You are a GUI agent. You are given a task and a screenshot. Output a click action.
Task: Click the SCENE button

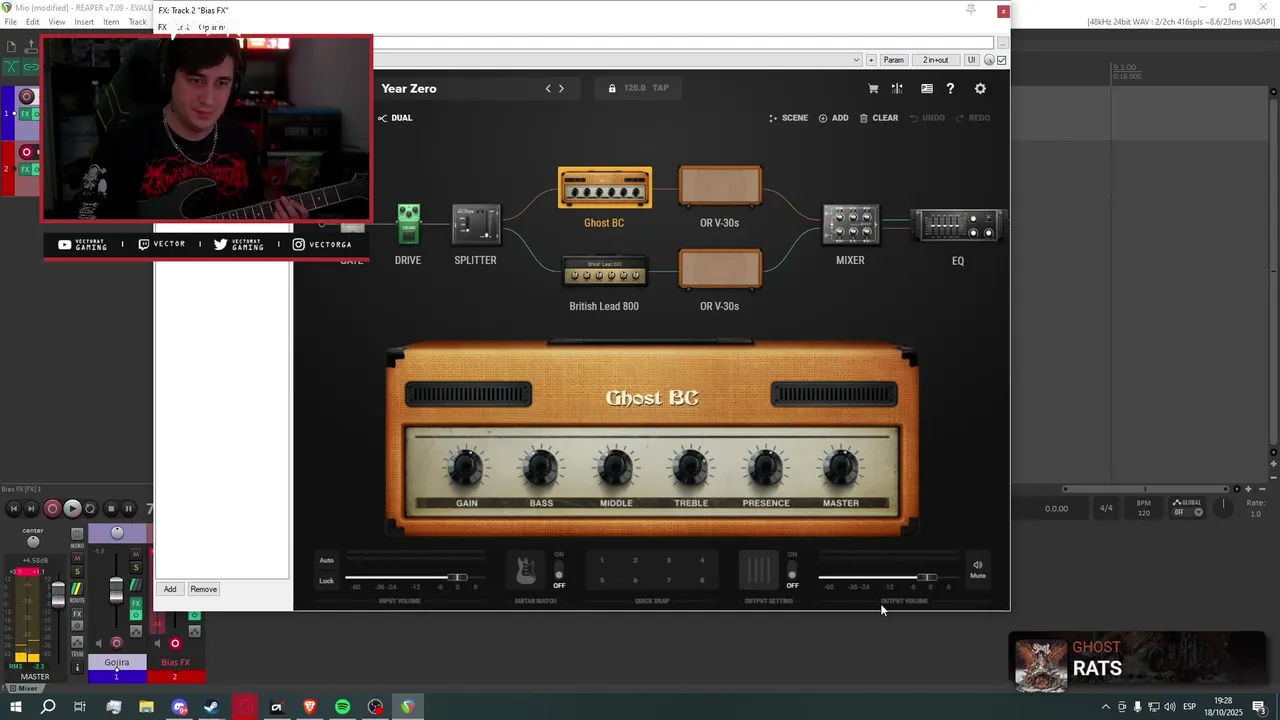tap(788, 118)
